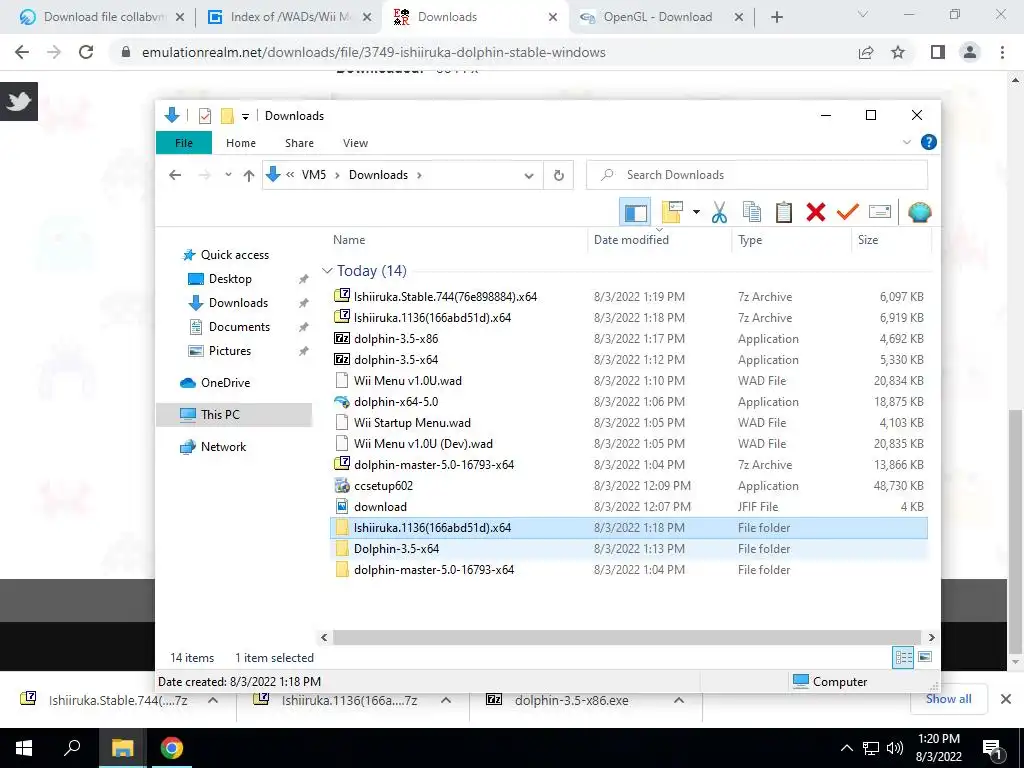Go up one folder level arrow
Viewport: 1024px width, 768px height.
(x=249, y=175)
